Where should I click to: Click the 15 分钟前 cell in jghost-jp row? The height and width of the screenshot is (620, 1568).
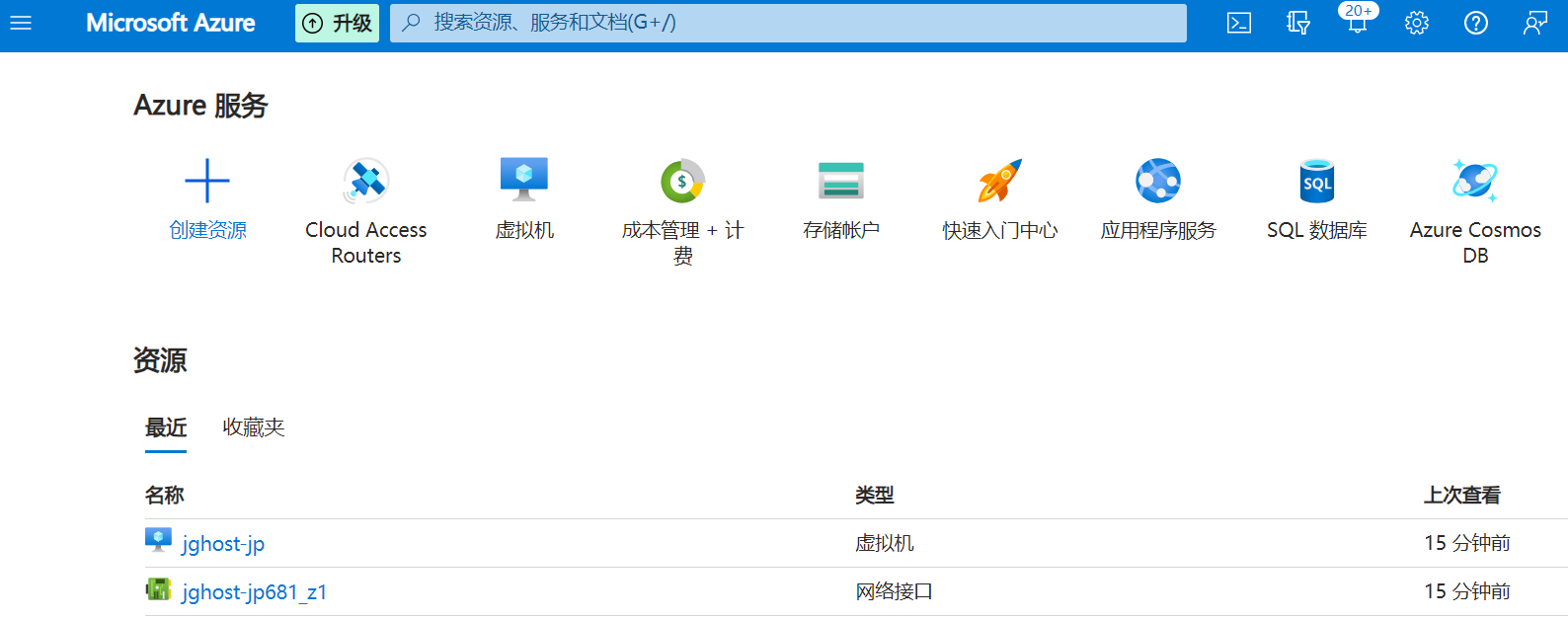click(1467, 543)
